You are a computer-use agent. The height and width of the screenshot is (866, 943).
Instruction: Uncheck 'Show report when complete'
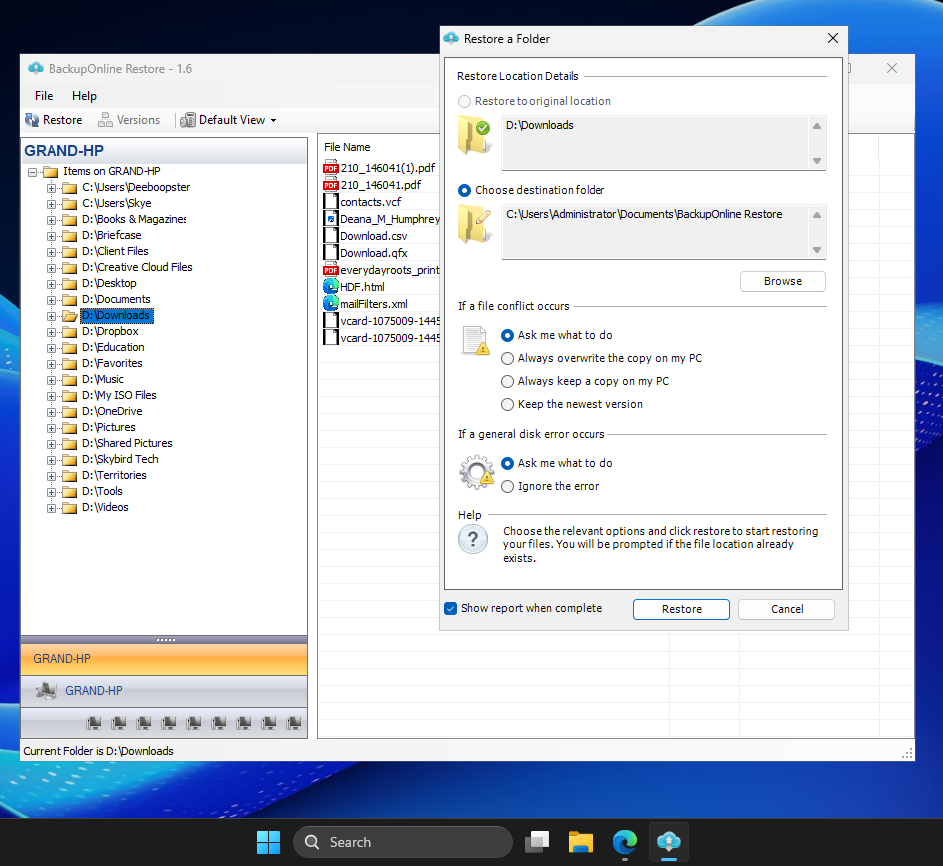click(451, 608)
